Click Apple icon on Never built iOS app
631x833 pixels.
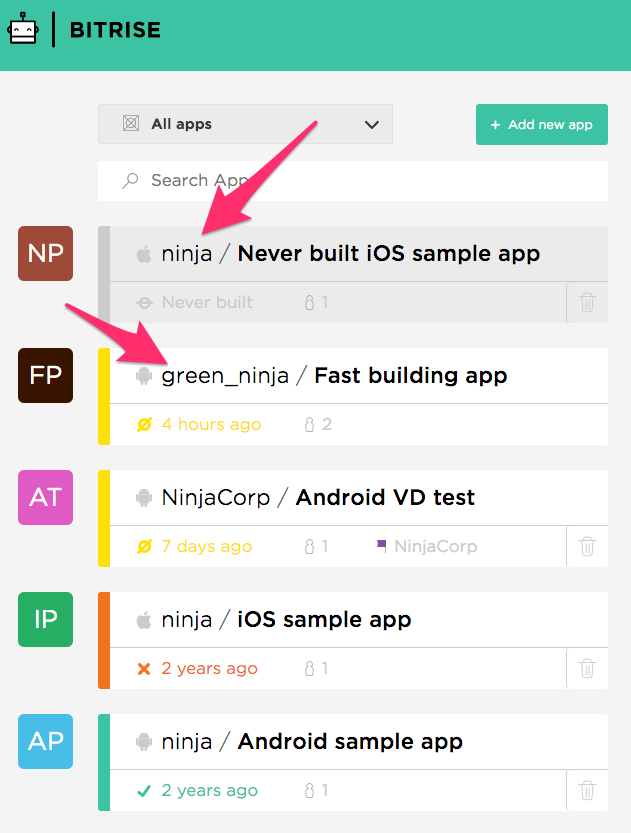tap(143, 254)
